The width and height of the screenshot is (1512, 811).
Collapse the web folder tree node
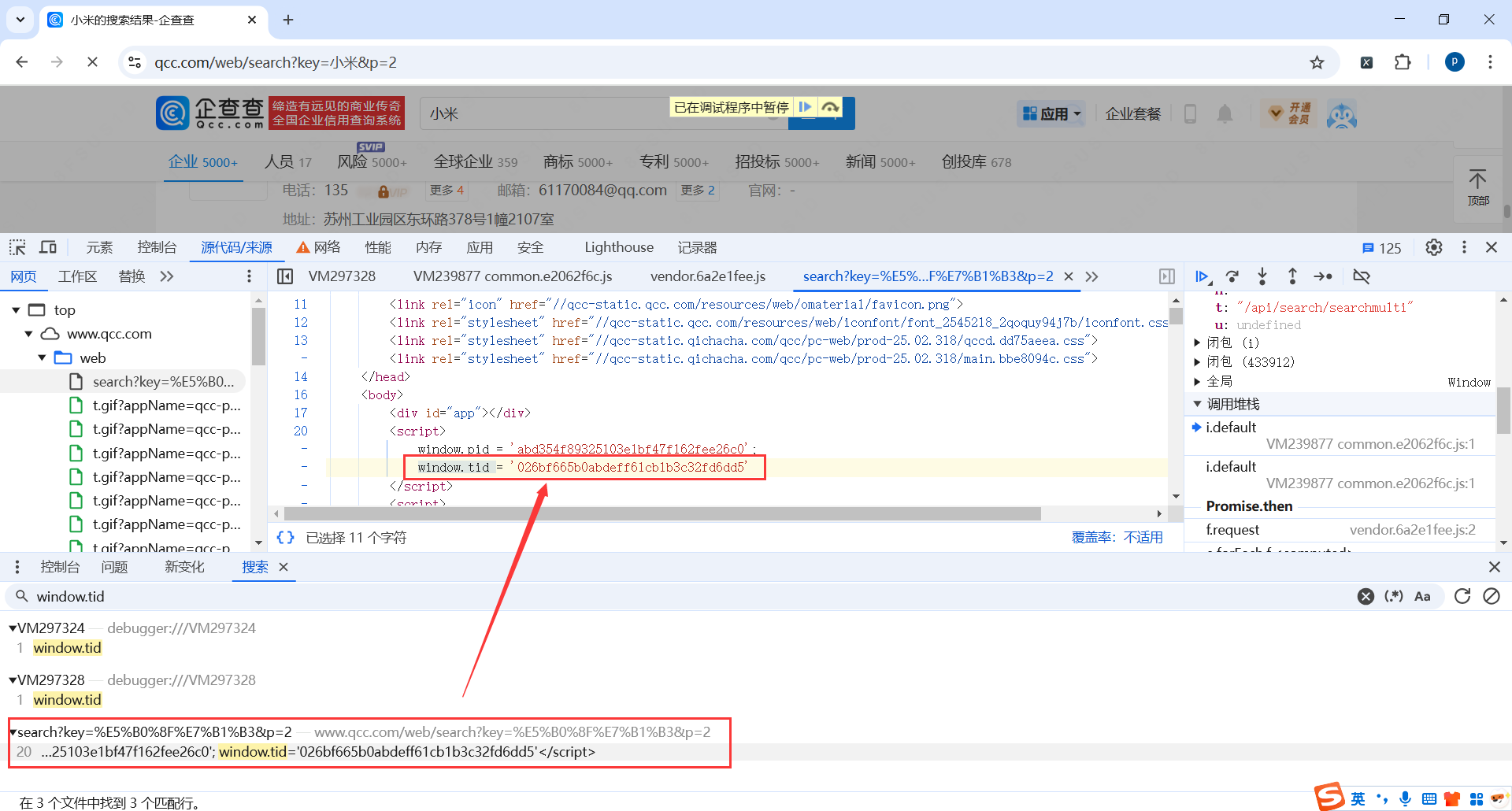point(42,358)
